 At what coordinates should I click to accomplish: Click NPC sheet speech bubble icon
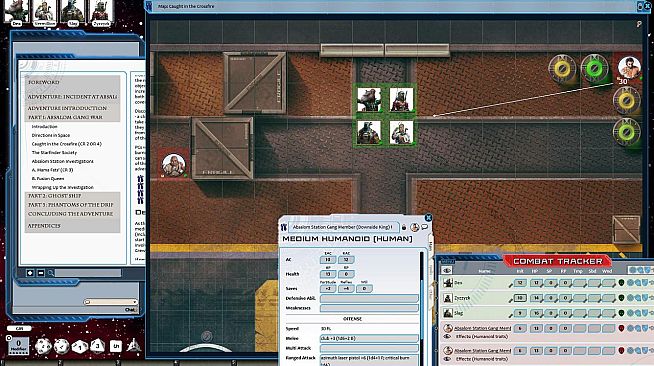[425, 227]
